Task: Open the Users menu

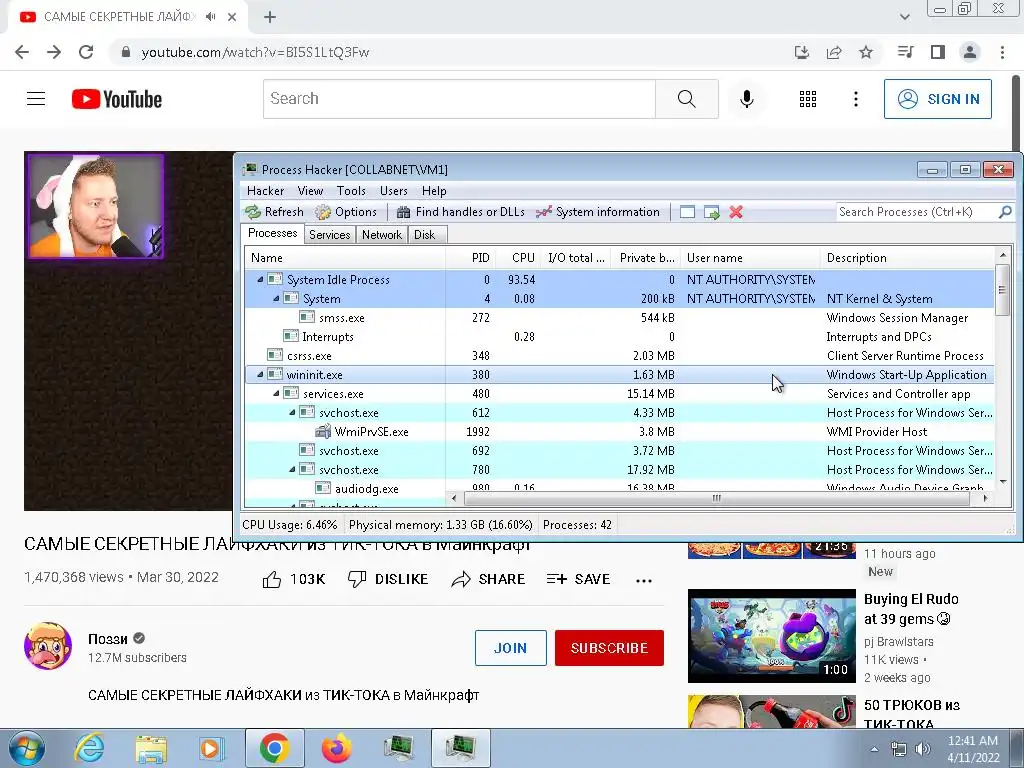Action: point(394,191)
